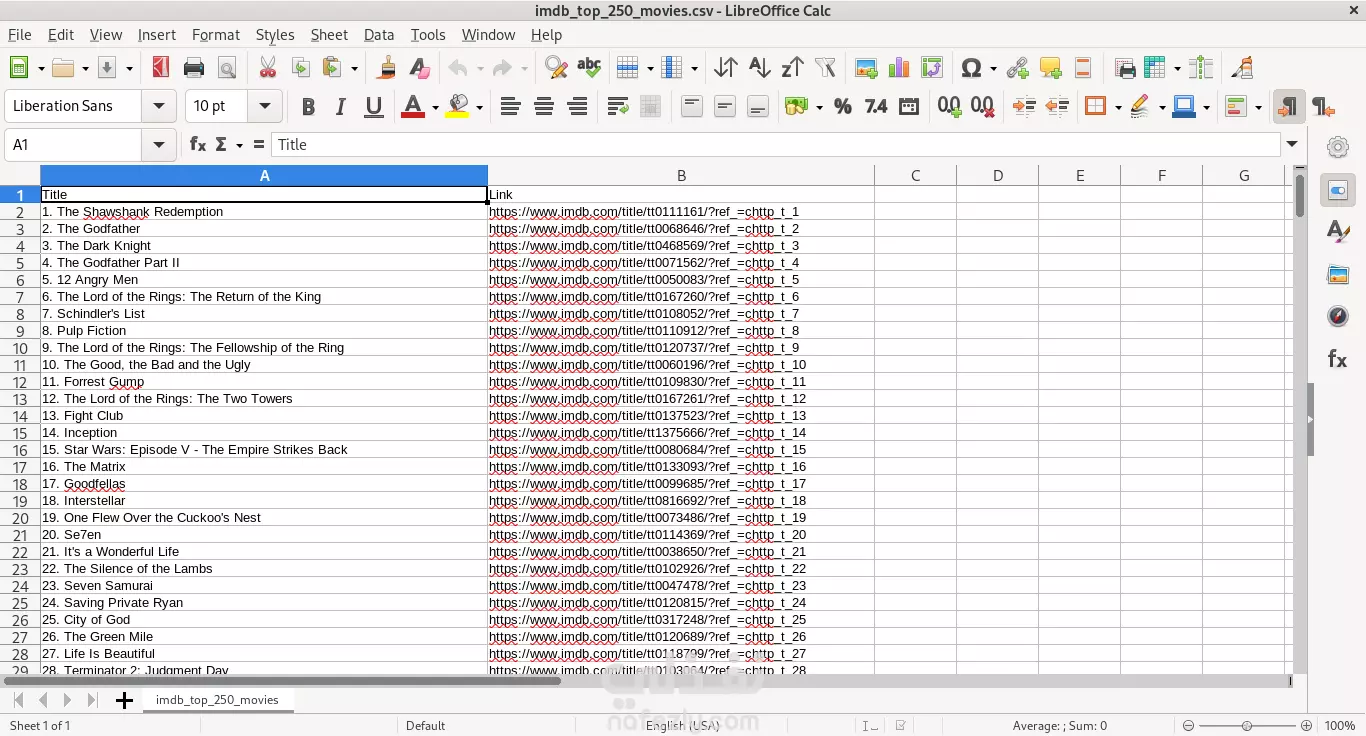Click Background Color yellow highlight swatch

pos(458,106)
